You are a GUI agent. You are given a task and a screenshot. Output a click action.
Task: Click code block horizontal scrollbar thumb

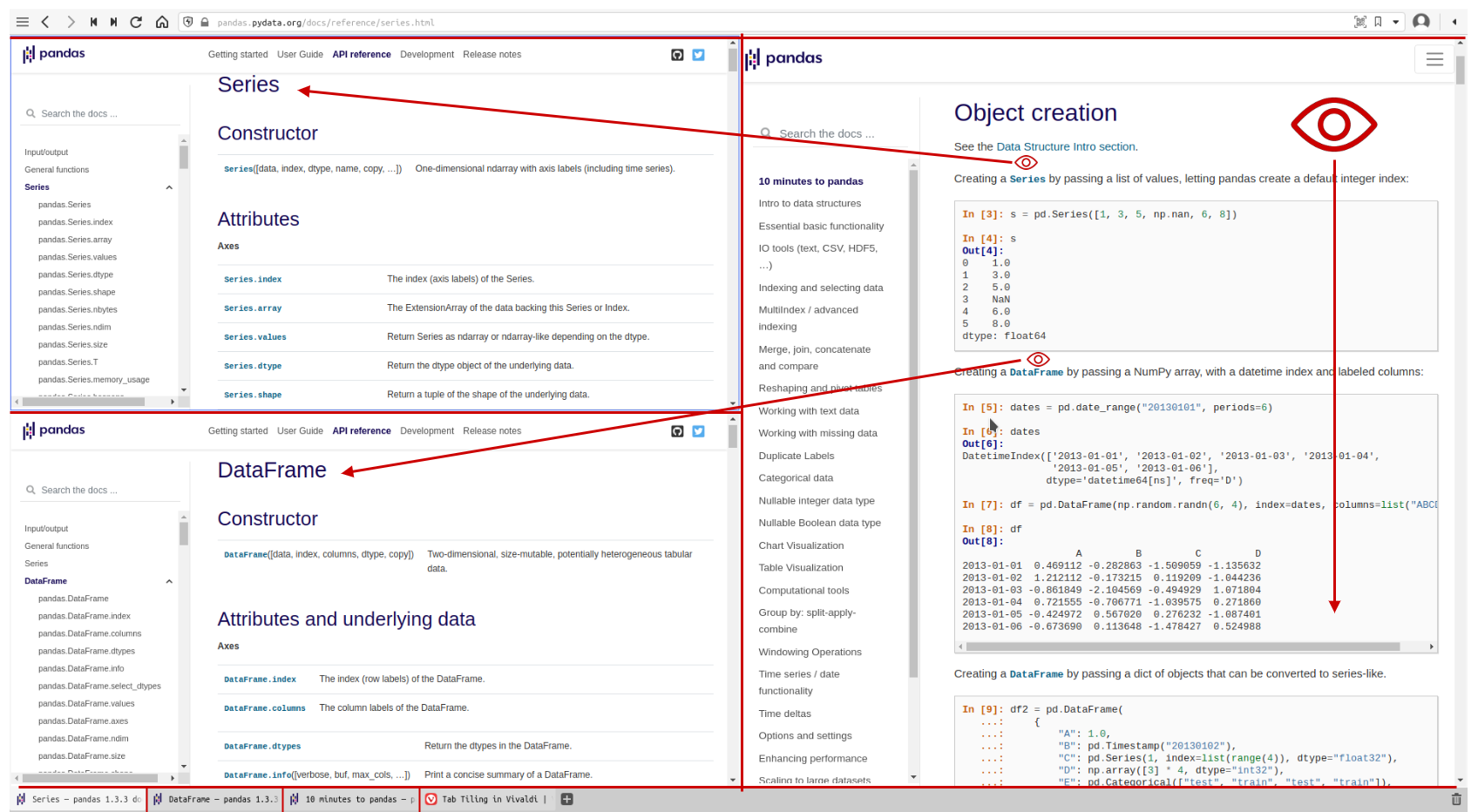pyautogui.click(x=1183, y=646)
